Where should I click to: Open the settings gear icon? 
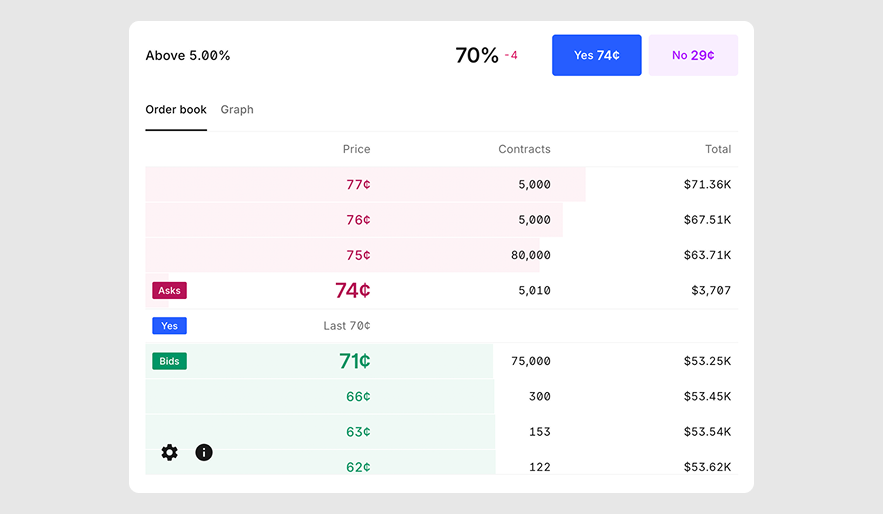click(169, 452)
